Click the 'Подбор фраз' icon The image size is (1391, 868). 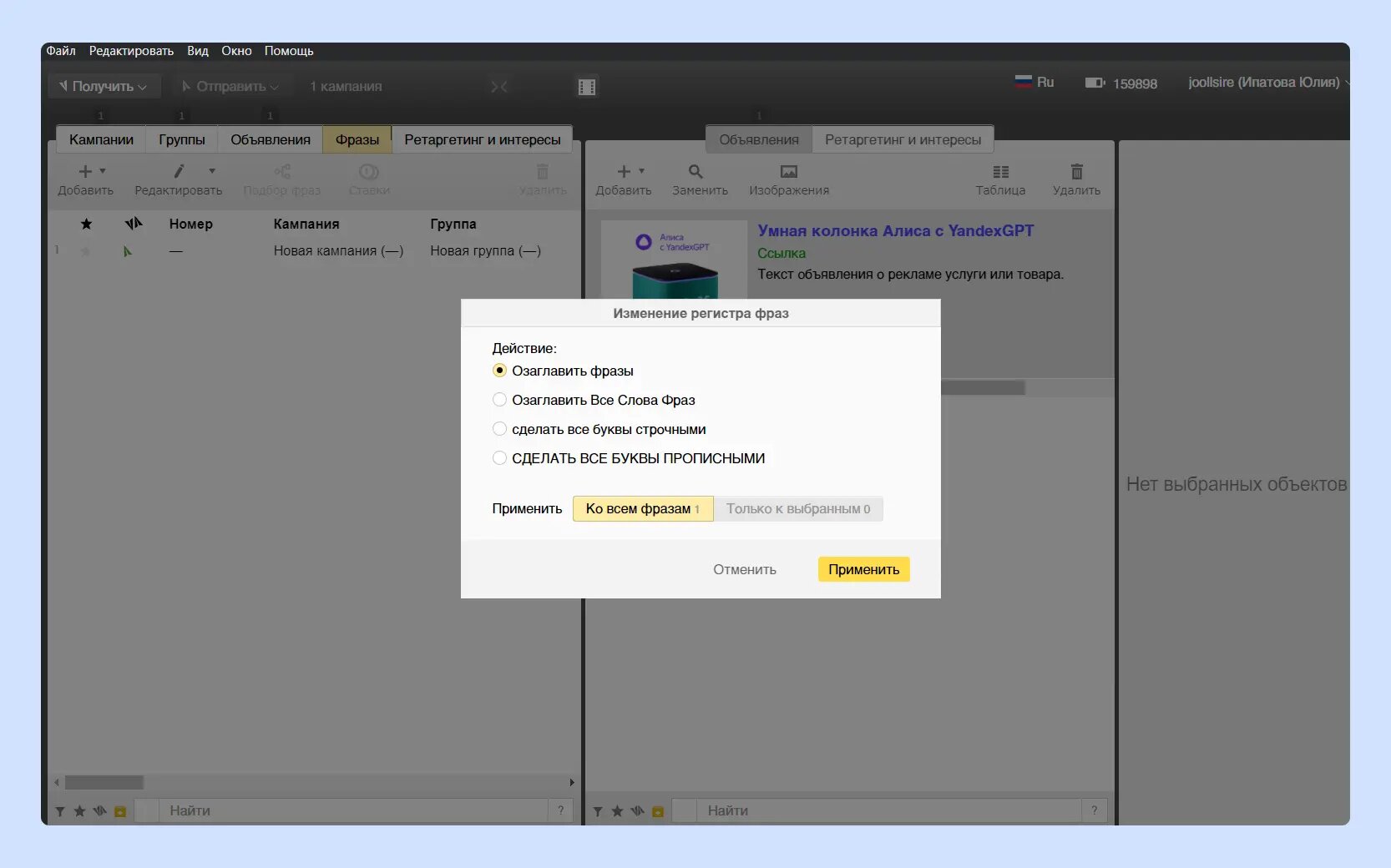coord(282,172)
